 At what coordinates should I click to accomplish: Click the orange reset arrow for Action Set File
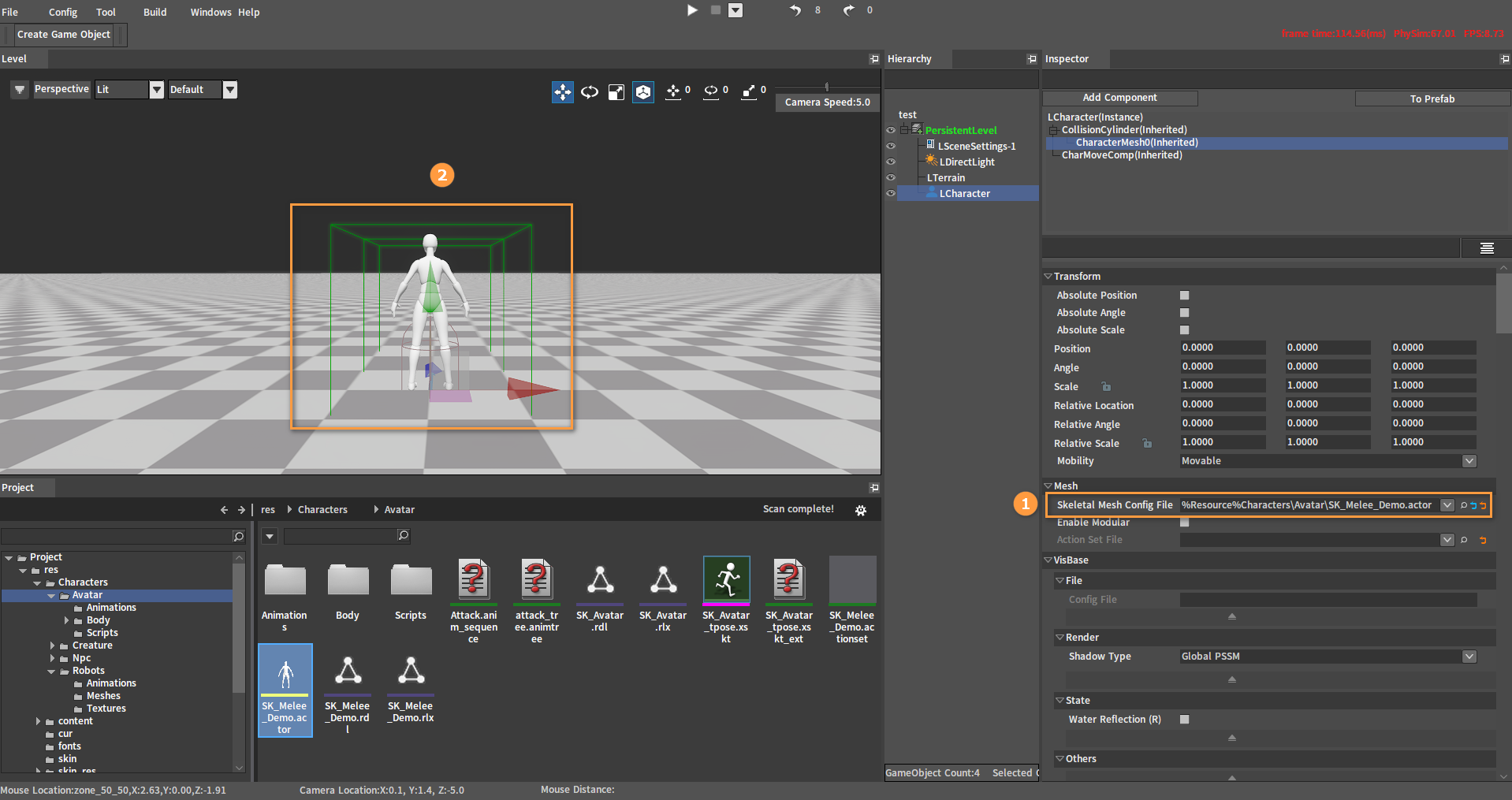[x=1483, y=540]
